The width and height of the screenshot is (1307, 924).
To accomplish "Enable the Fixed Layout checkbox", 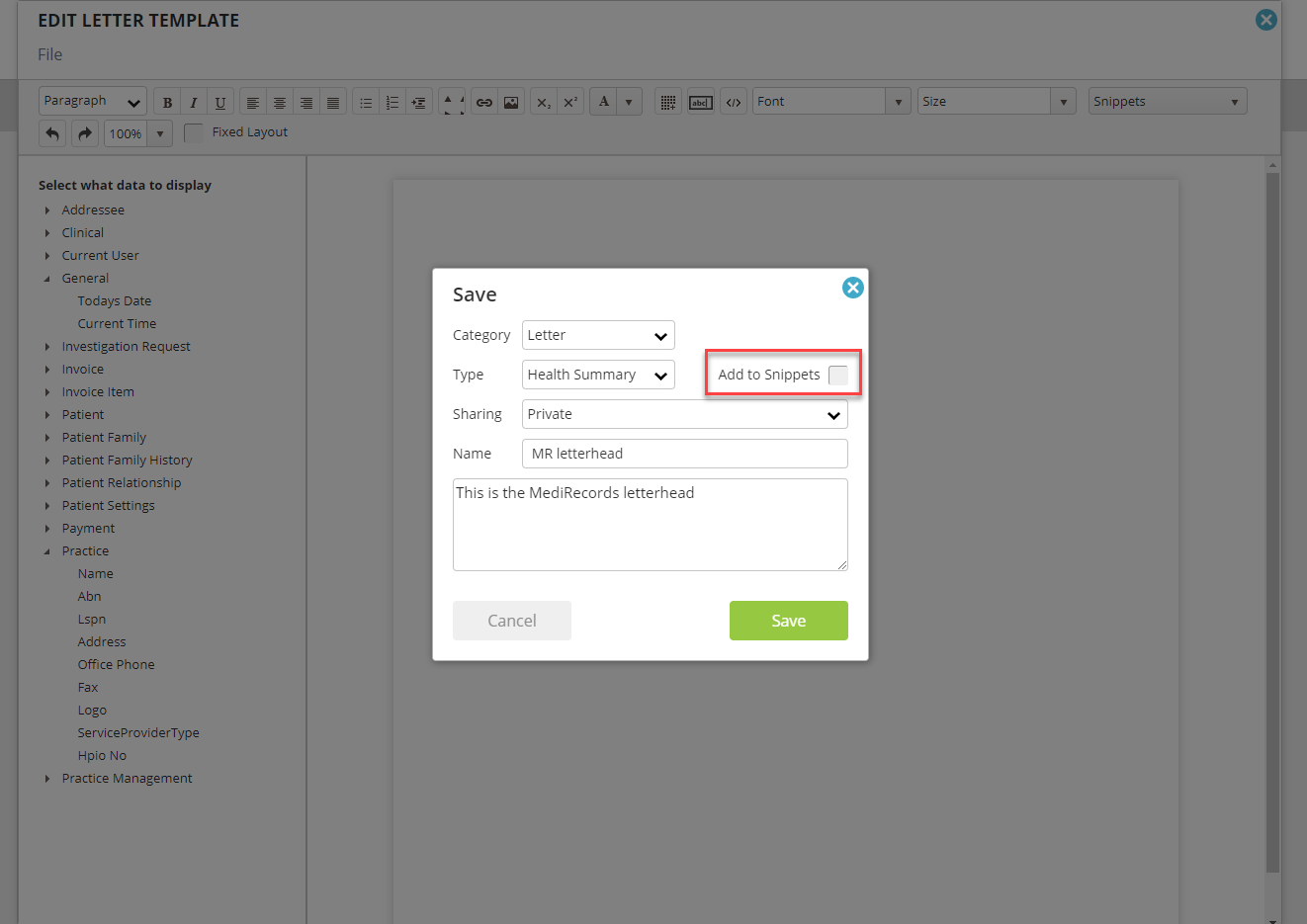I will [194, 132].
